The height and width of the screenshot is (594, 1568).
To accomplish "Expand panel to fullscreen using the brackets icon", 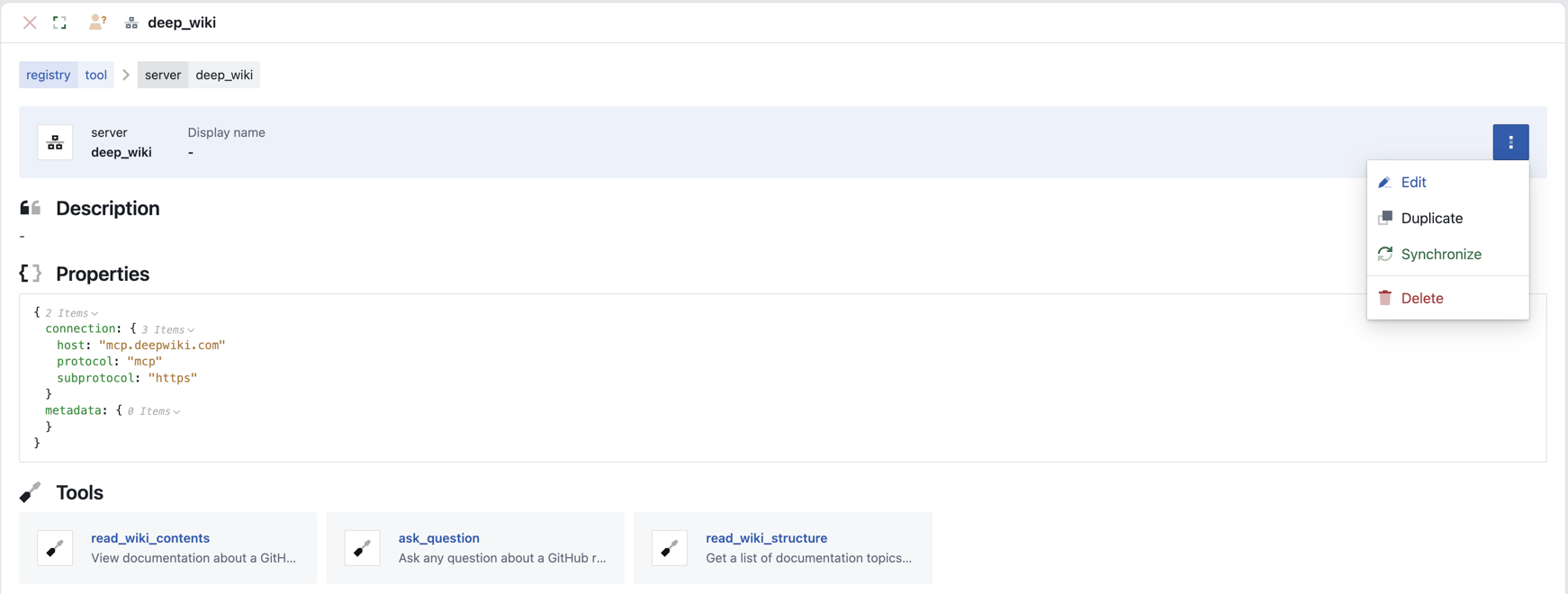I will (59, 22).
